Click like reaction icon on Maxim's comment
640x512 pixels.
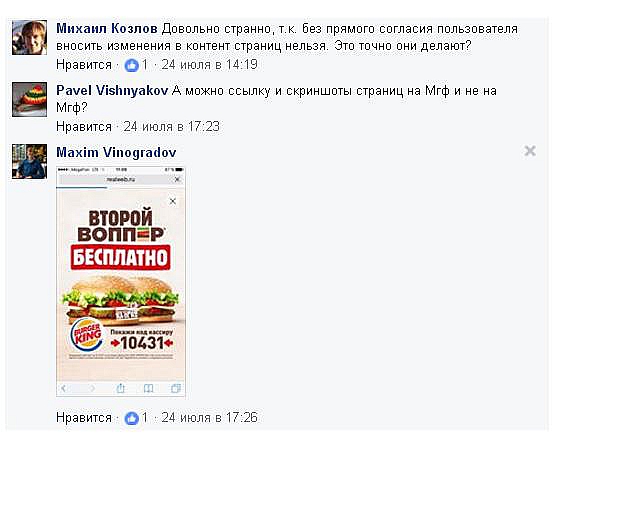pos(131,418)
